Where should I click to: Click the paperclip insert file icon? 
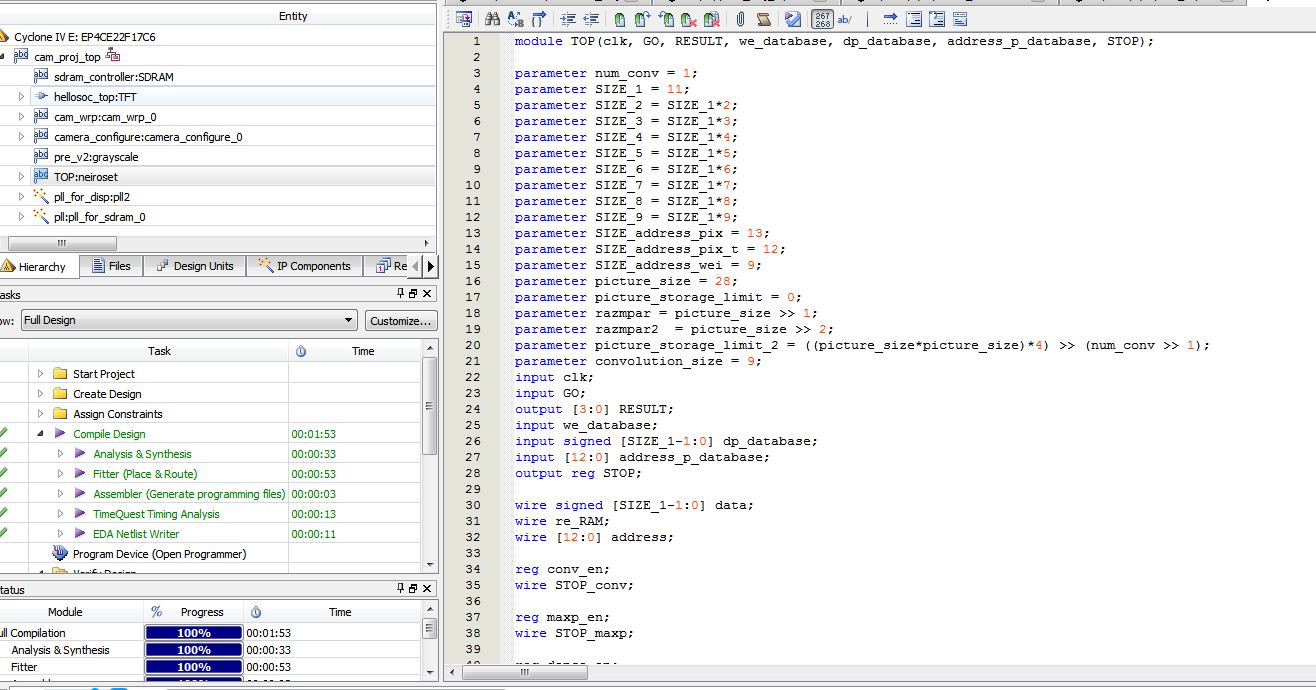(740, 19)
